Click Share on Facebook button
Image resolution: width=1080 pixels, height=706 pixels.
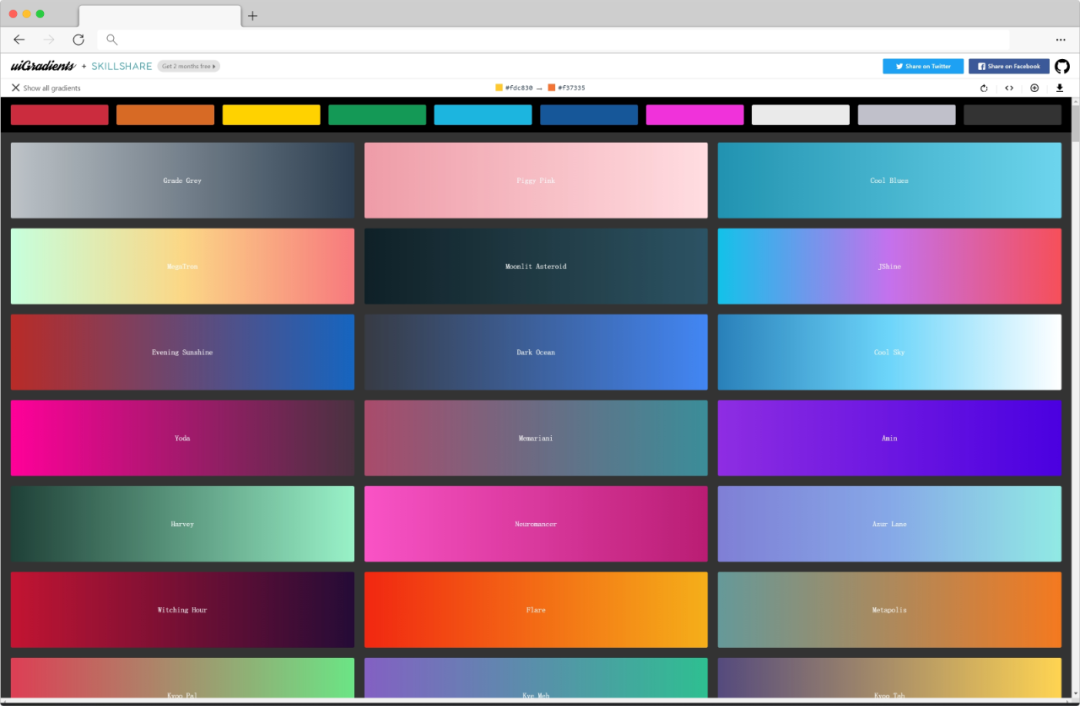pyautogui.click(x=1009, y=66)
